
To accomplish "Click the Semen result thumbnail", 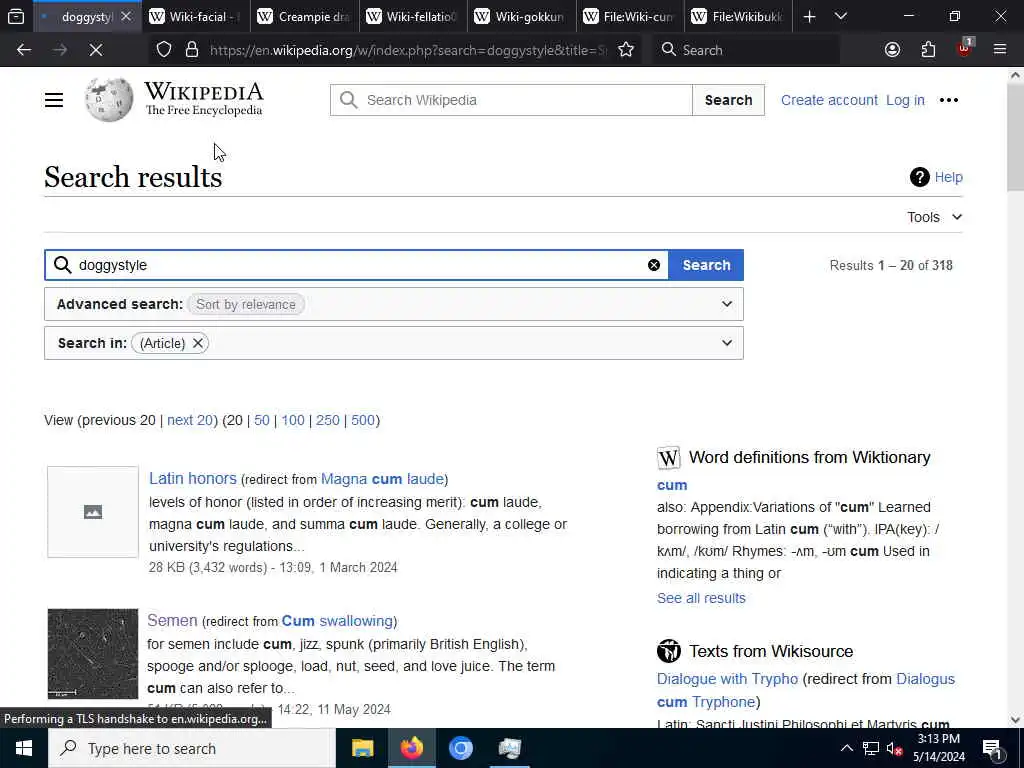I will pyautogui.click(x=93, y=654).
